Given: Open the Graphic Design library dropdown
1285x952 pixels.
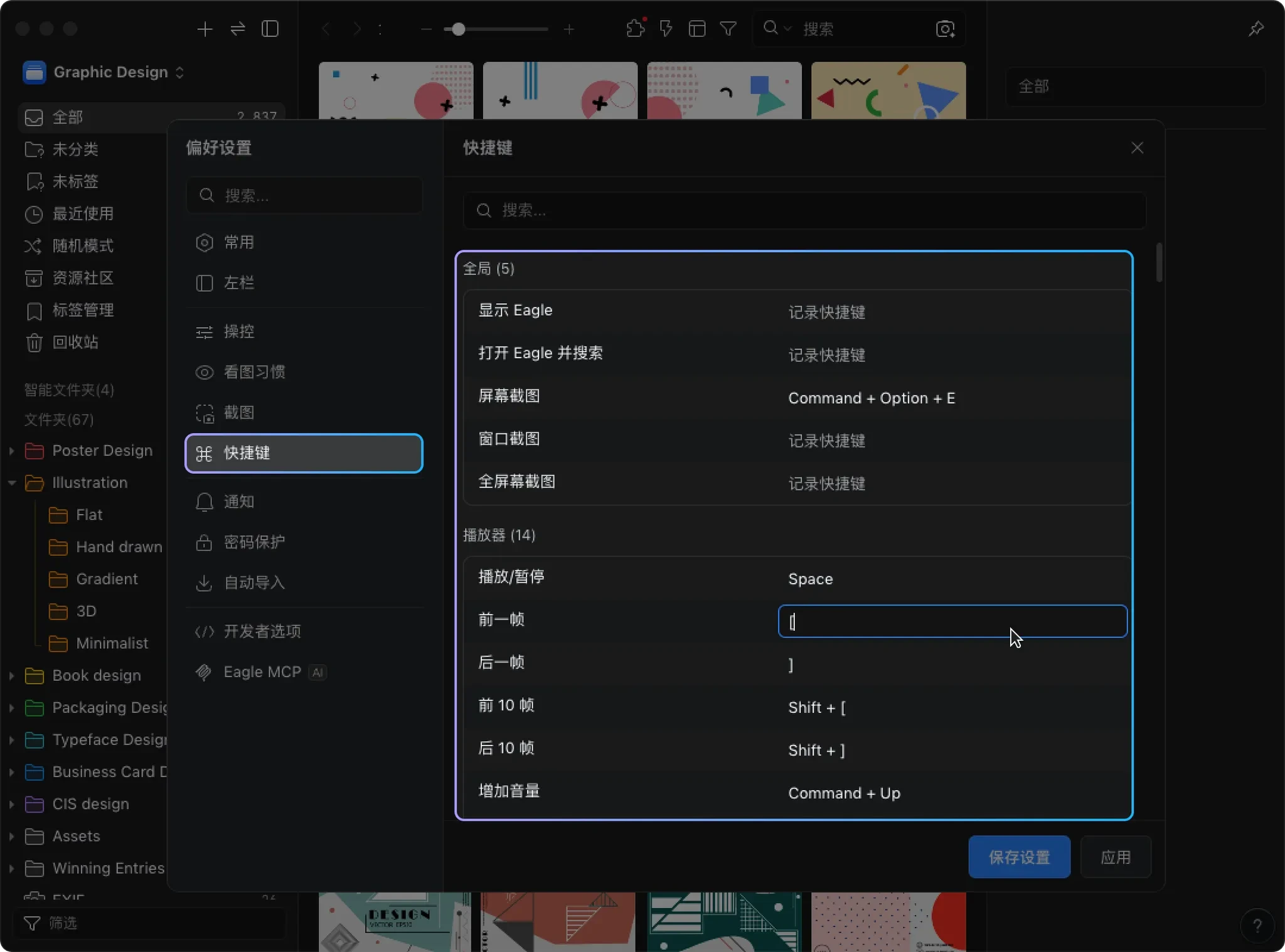Looking at the screenshot, I should [x=104, y=72].
